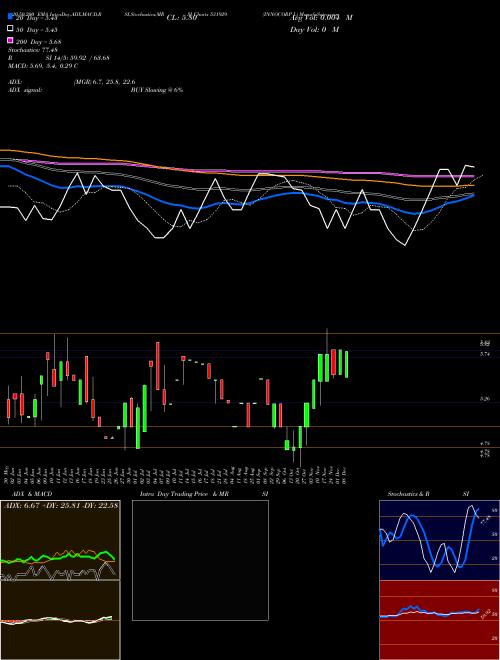Click the "CL: 5.80" closing price
The image size is (500, 660).
pos(182,18)
